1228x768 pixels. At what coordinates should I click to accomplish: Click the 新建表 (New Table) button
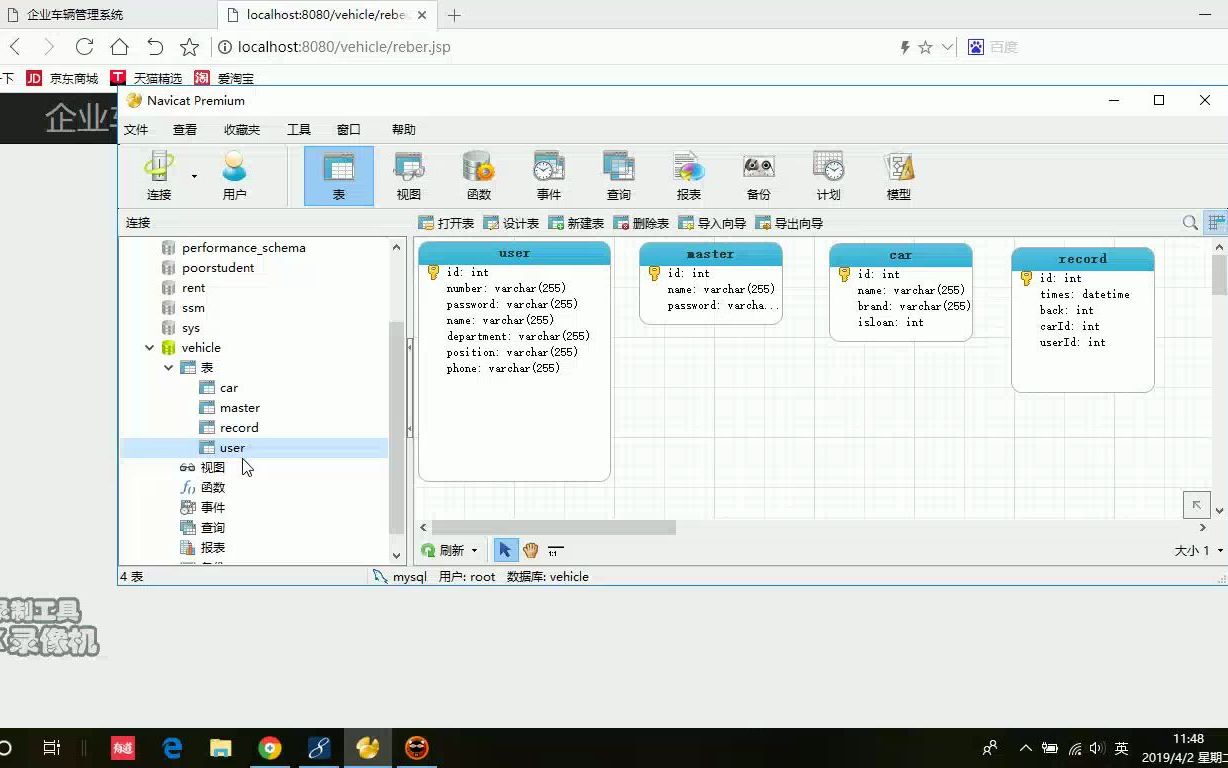(x=576, y=222)
